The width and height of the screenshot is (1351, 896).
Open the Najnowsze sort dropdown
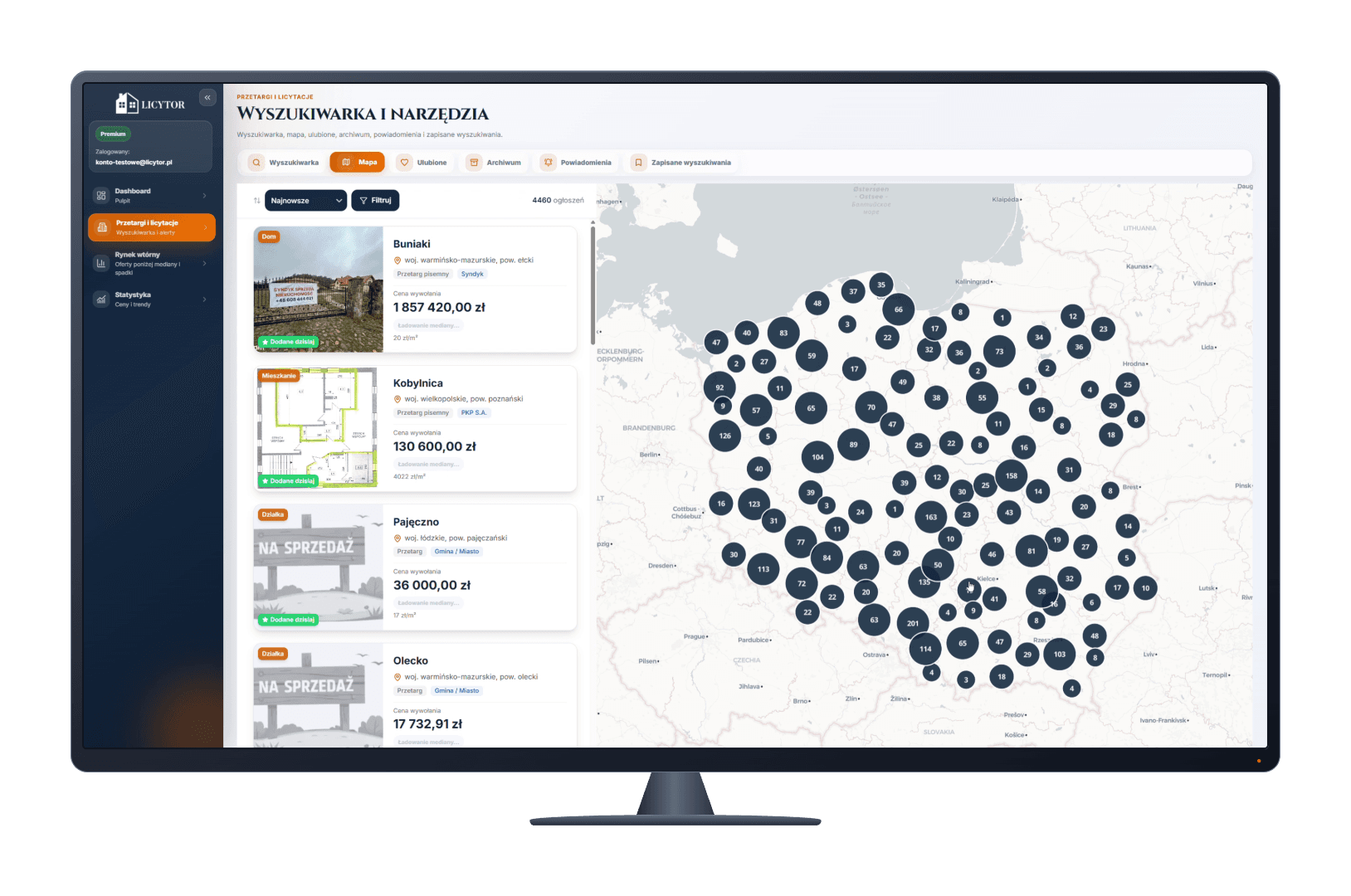click(x=305, y=201)
